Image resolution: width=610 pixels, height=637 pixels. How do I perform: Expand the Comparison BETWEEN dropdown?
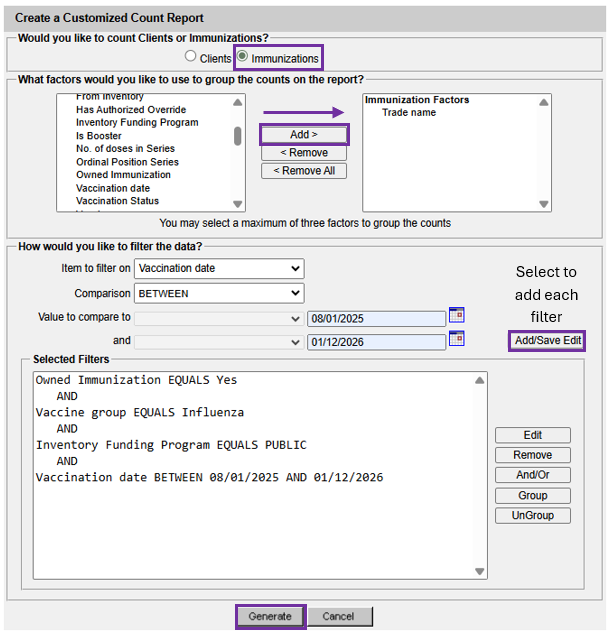219,293
